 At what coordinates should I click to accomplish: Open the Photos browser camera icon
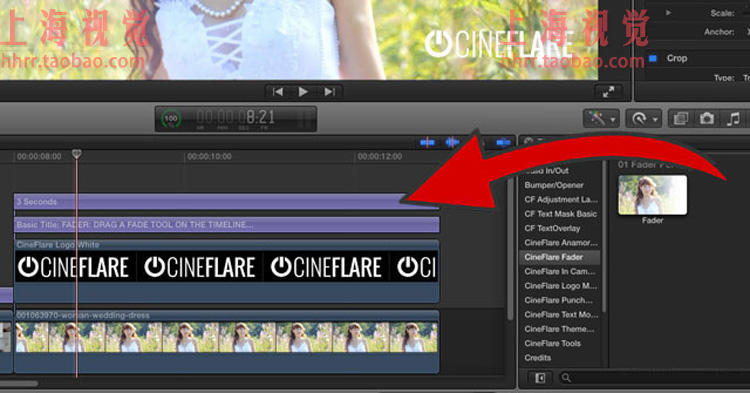706,118
